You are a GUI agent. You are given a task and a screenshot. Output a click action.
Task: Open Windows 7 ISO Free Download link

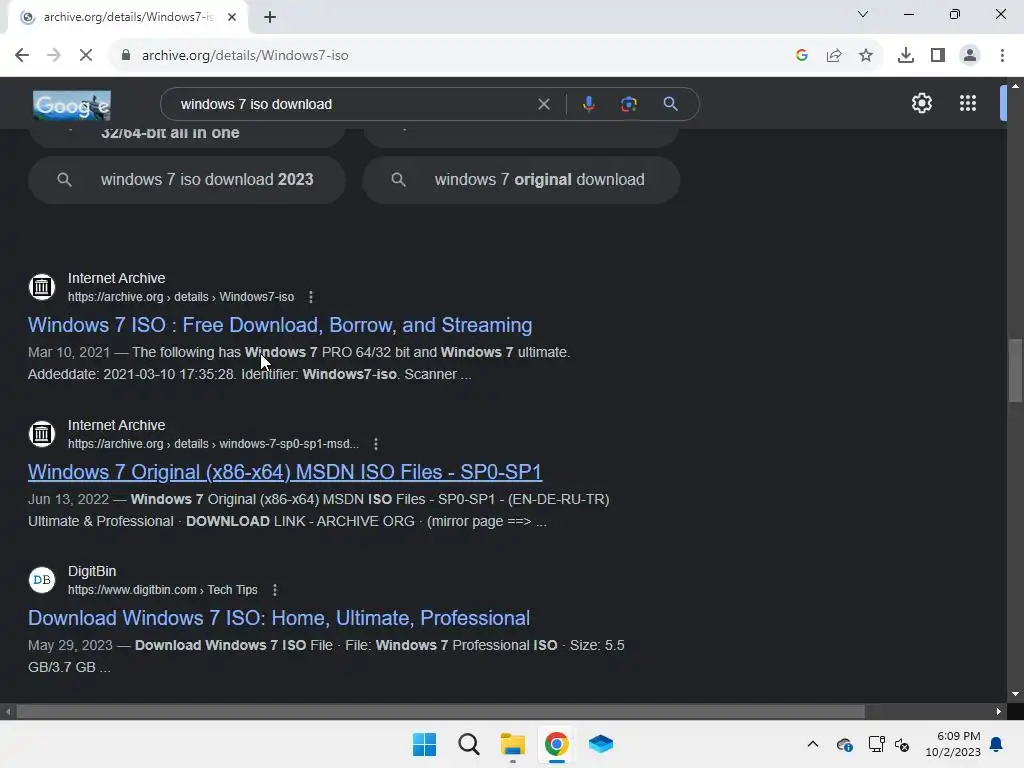[280, 325]
